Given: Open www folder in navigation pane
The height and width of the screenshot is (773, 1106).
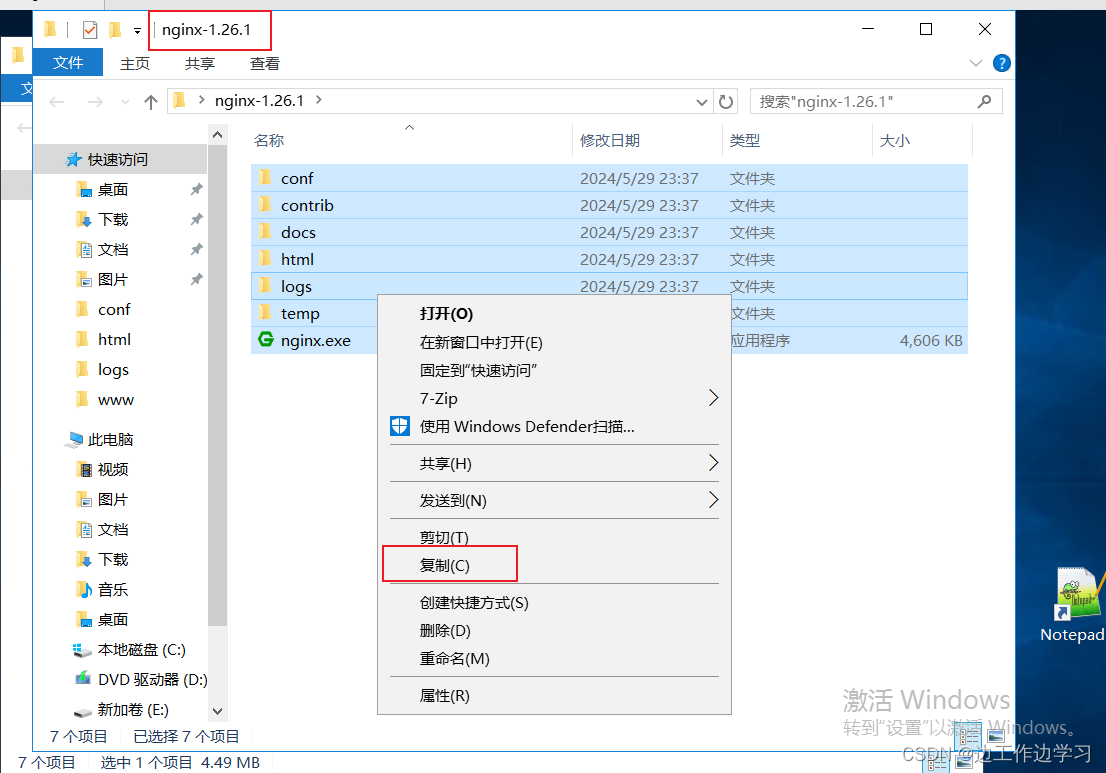Looking at the screenshot, I should click(116, 400).
